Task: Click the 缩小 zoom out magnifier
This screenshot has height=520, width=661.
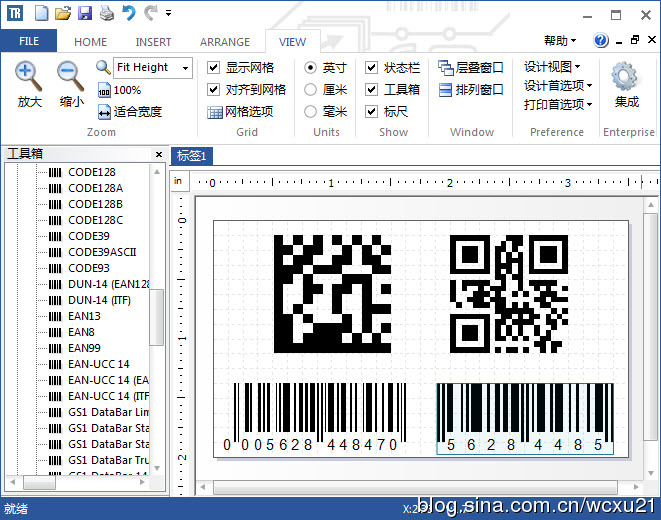Action: tap(71, 76)
